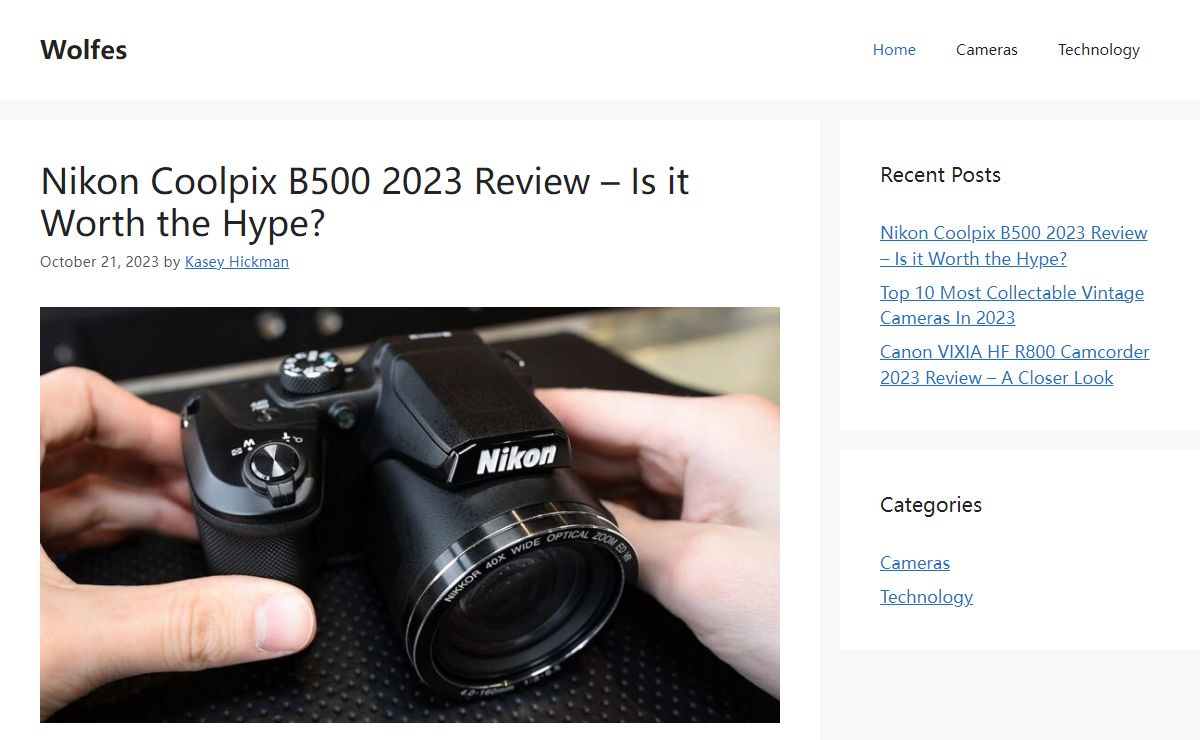Browse the Technology category in sidebar
Viewport: 1200px width, 740px height.
(926, 597)
